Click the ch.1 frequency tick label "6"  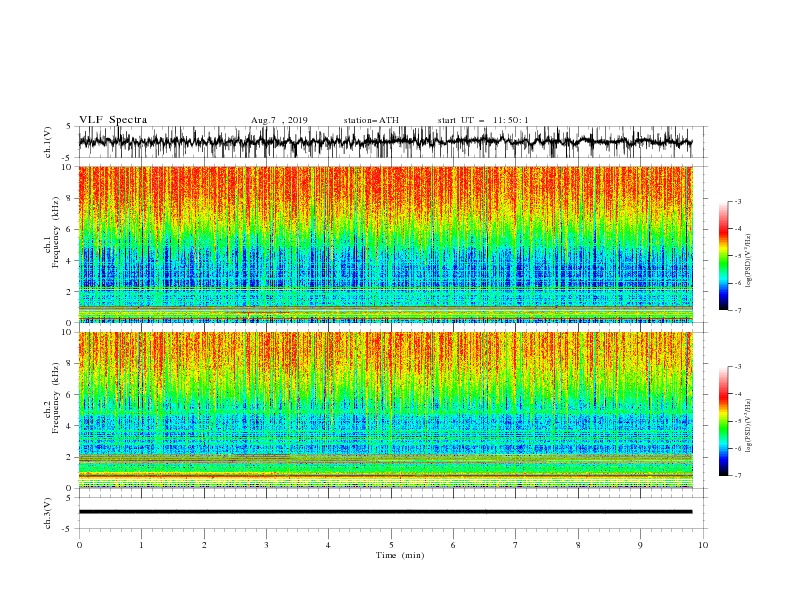coord(70,230)
